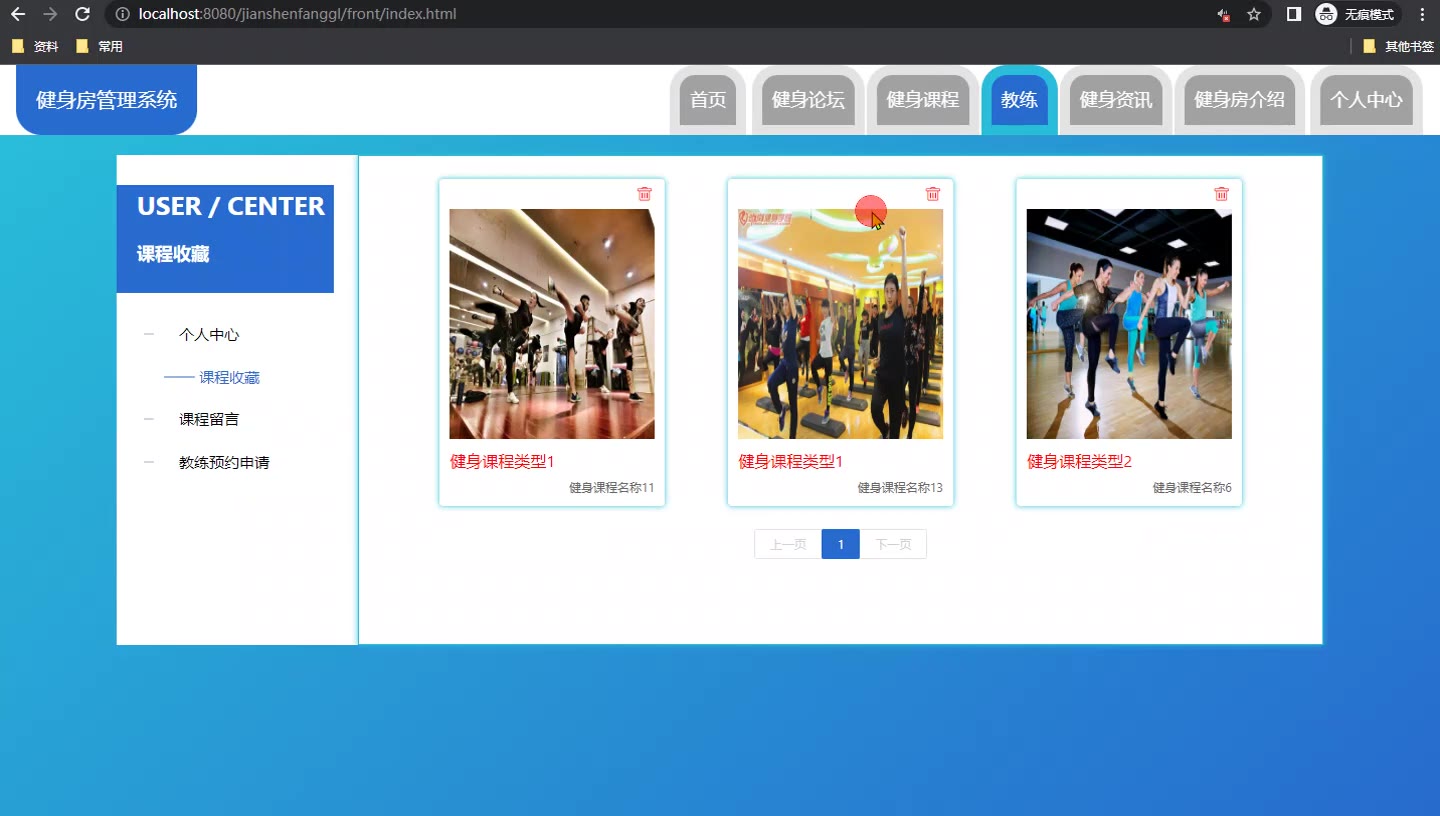The width and height of the screenshot is (1440, 816).
Task: Go back using the browser back arrow
Action: (x=17, y=14)
